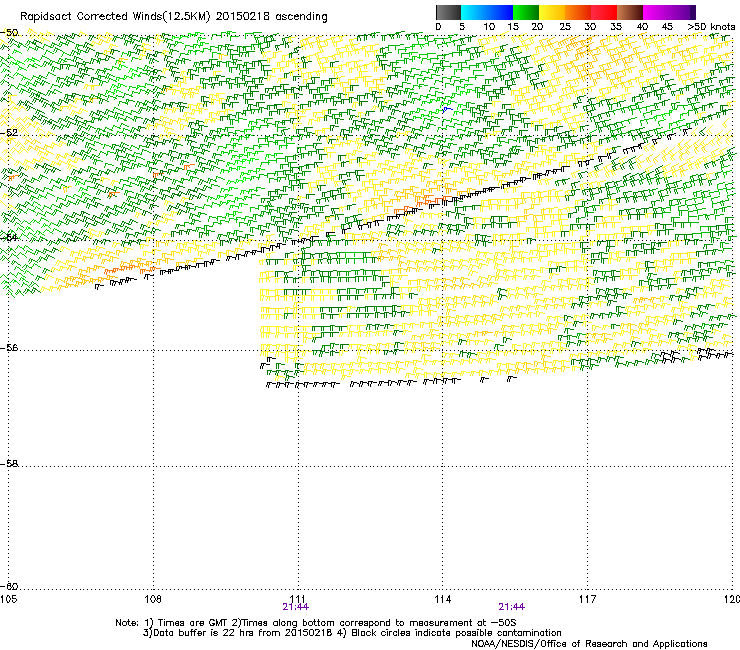740x650 pixels.
Task: Click the '105' longitude label
Action: click(x=8, y=599)
